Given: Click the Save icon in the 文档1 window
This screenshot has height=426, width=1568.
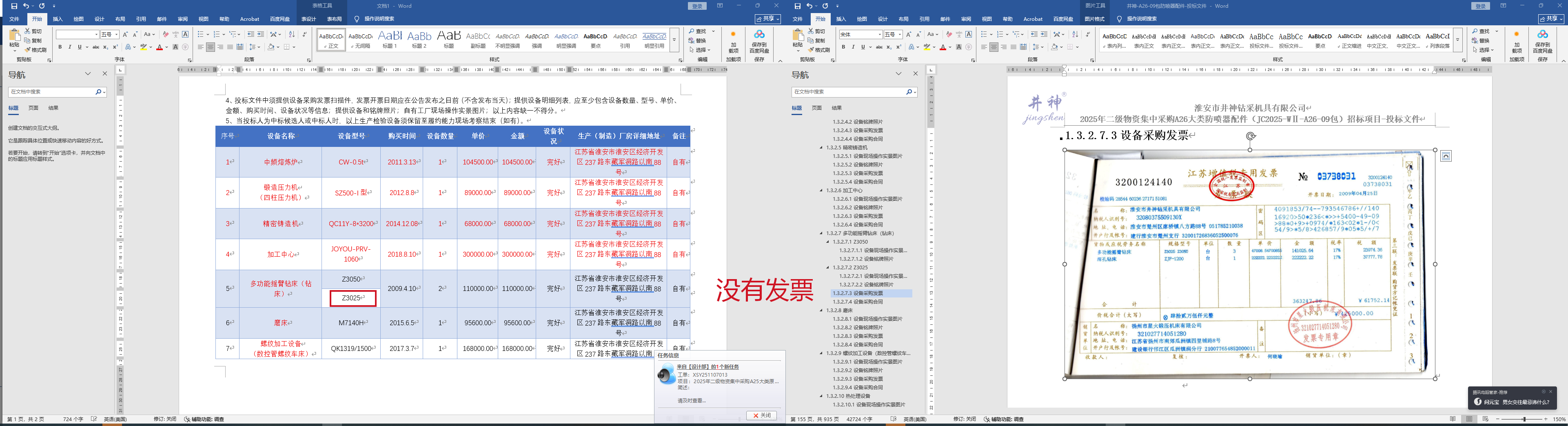Looking at the screenshot, I should 14,6.
